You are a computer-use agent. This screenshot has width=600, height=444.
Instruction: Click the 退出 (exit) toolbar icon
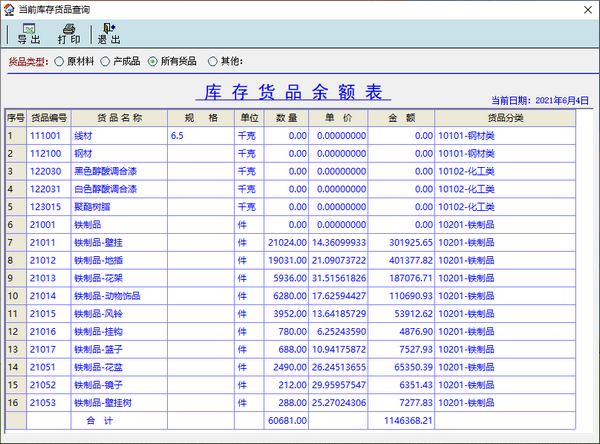point(109,34)
